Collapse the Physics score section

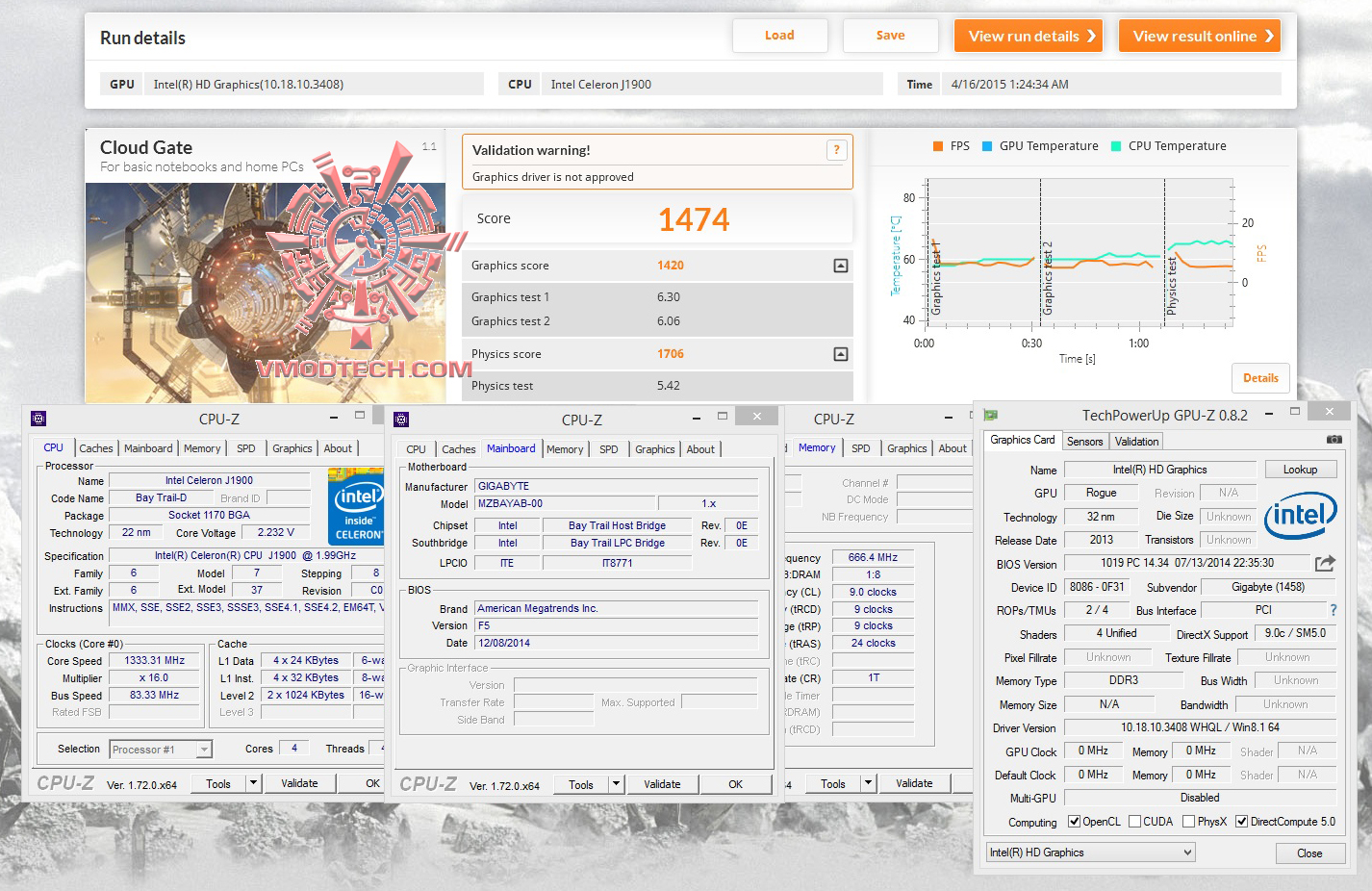pos(840,354)
